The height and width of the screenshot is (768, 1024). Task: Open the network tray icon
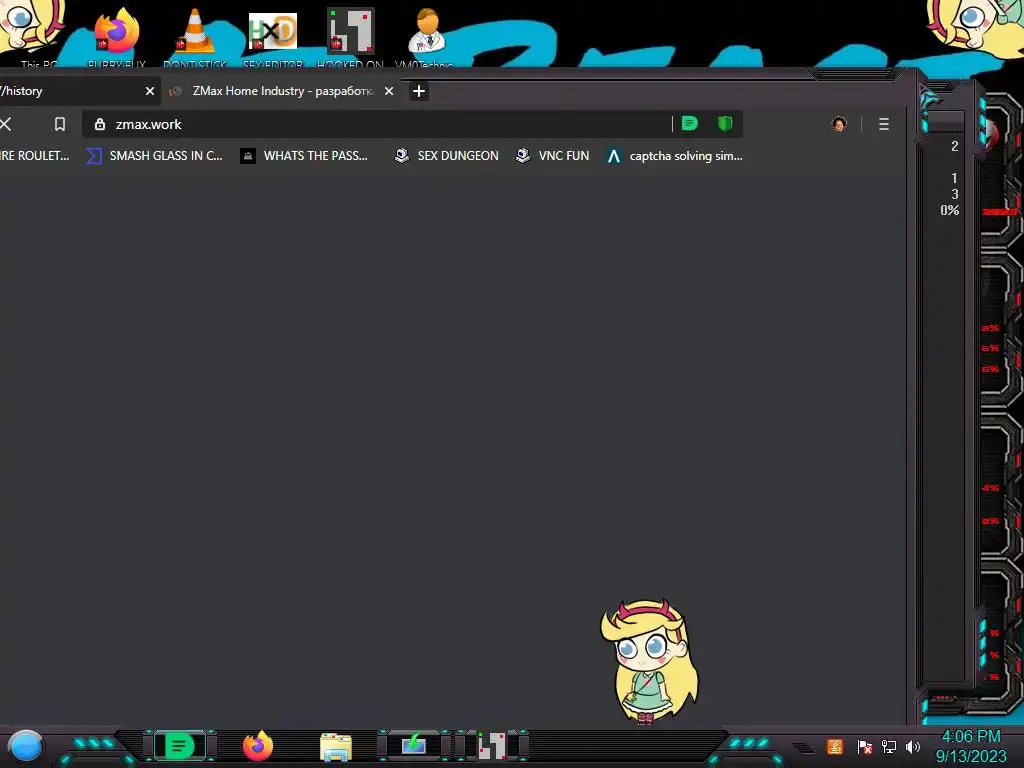click(889, 746)
